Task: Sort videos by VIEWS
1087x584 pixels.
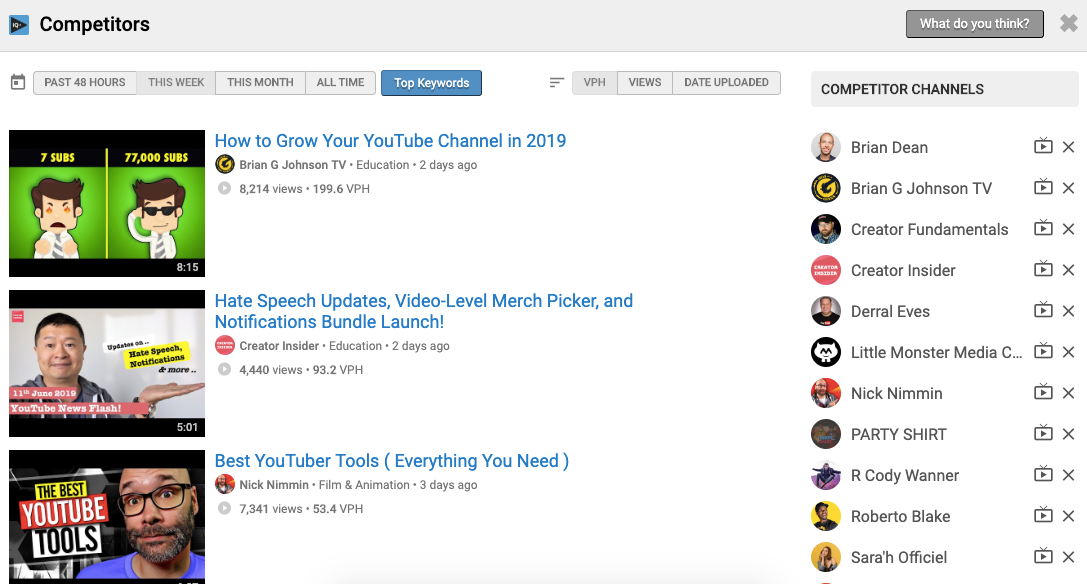Action: tap(645, 83)
